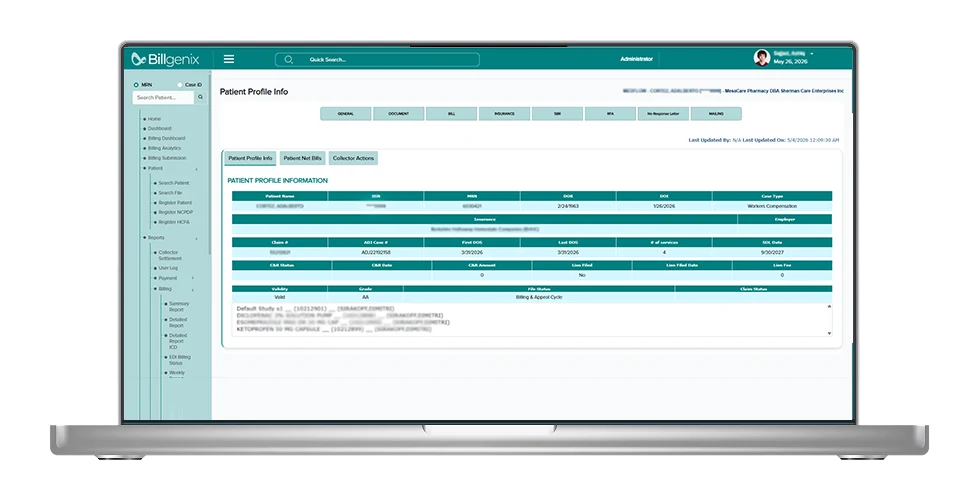Click the Validity value Valid
Image resolution: width=966 pixels, height=486 pixels.
[280, 298]
